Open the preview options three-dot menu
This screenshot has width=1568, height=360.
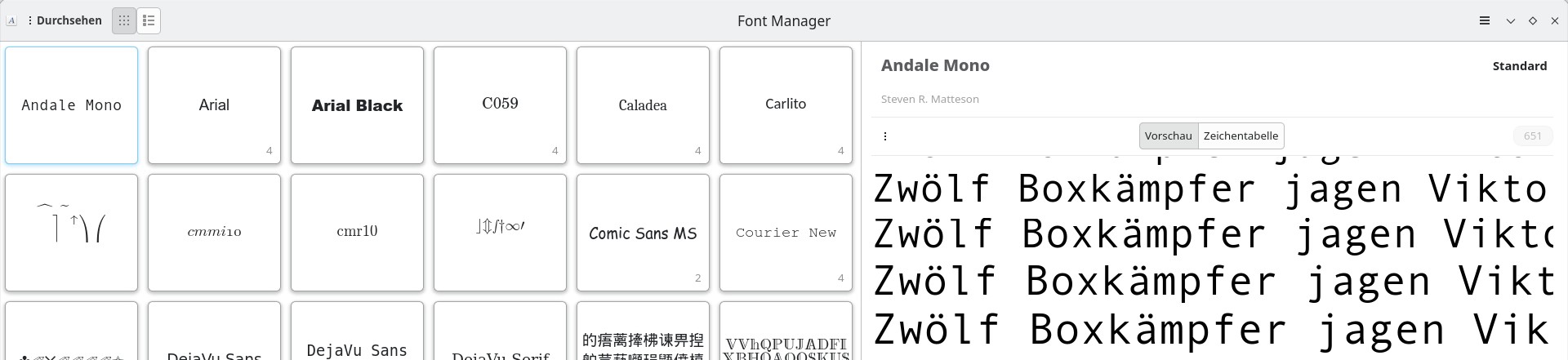pyautogui.click(x=885, y=136)
